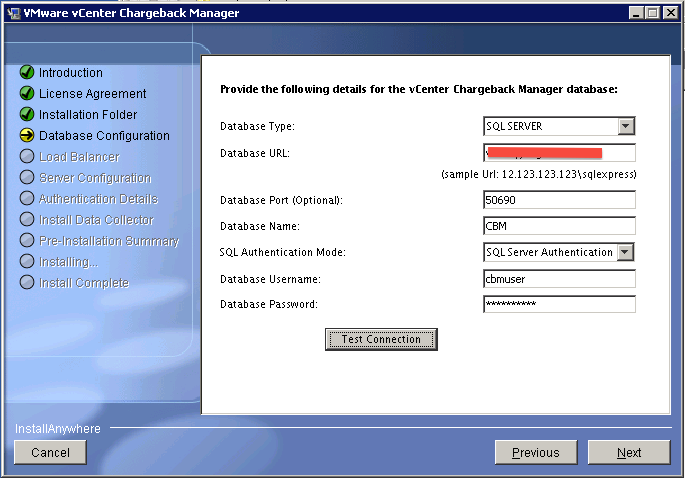Return using the Previous button
Screen dimensions: 685x478
pos(536,453)
